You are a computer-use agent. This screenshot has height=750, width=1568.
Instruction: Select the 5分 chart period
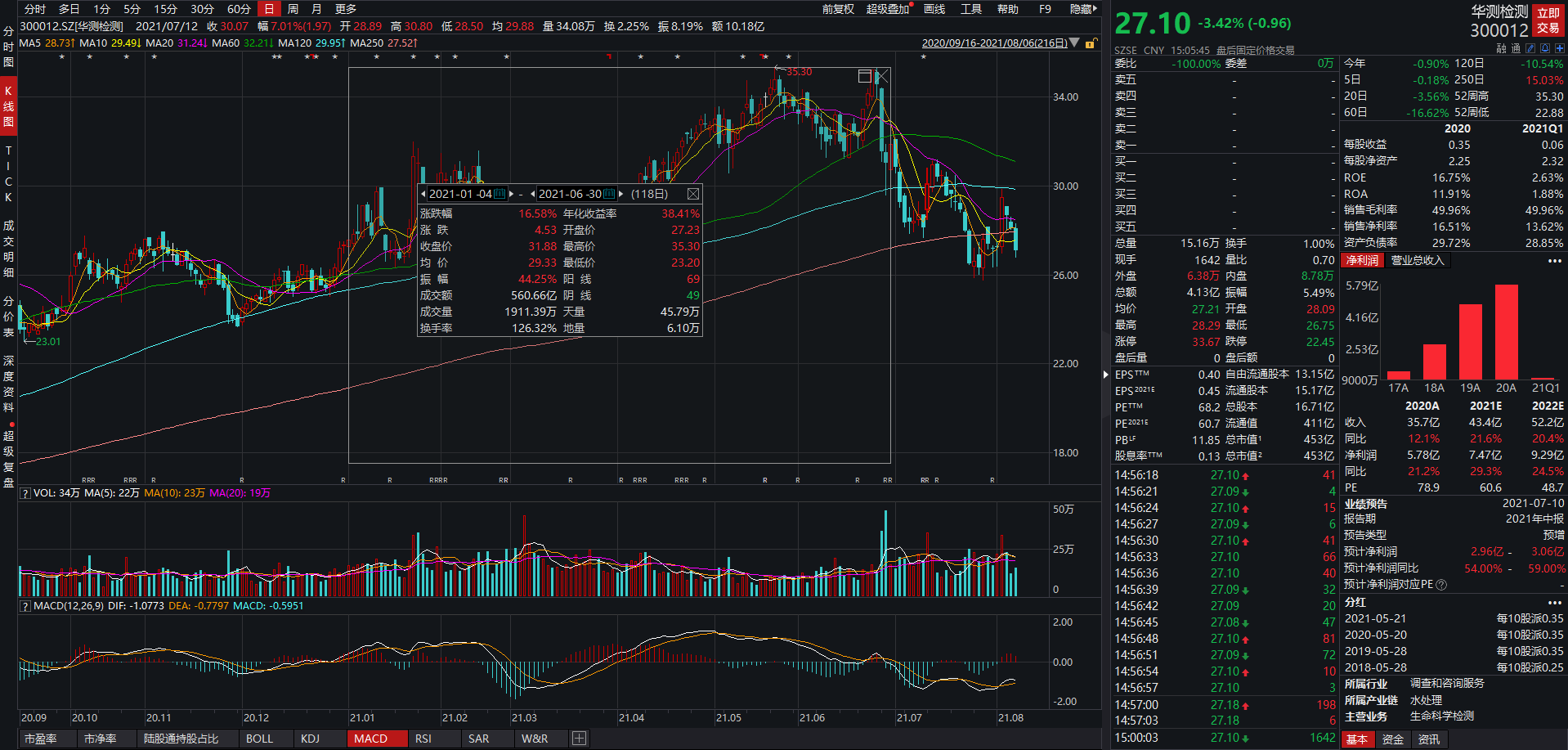pyautogui.click(x=132, y=9)
